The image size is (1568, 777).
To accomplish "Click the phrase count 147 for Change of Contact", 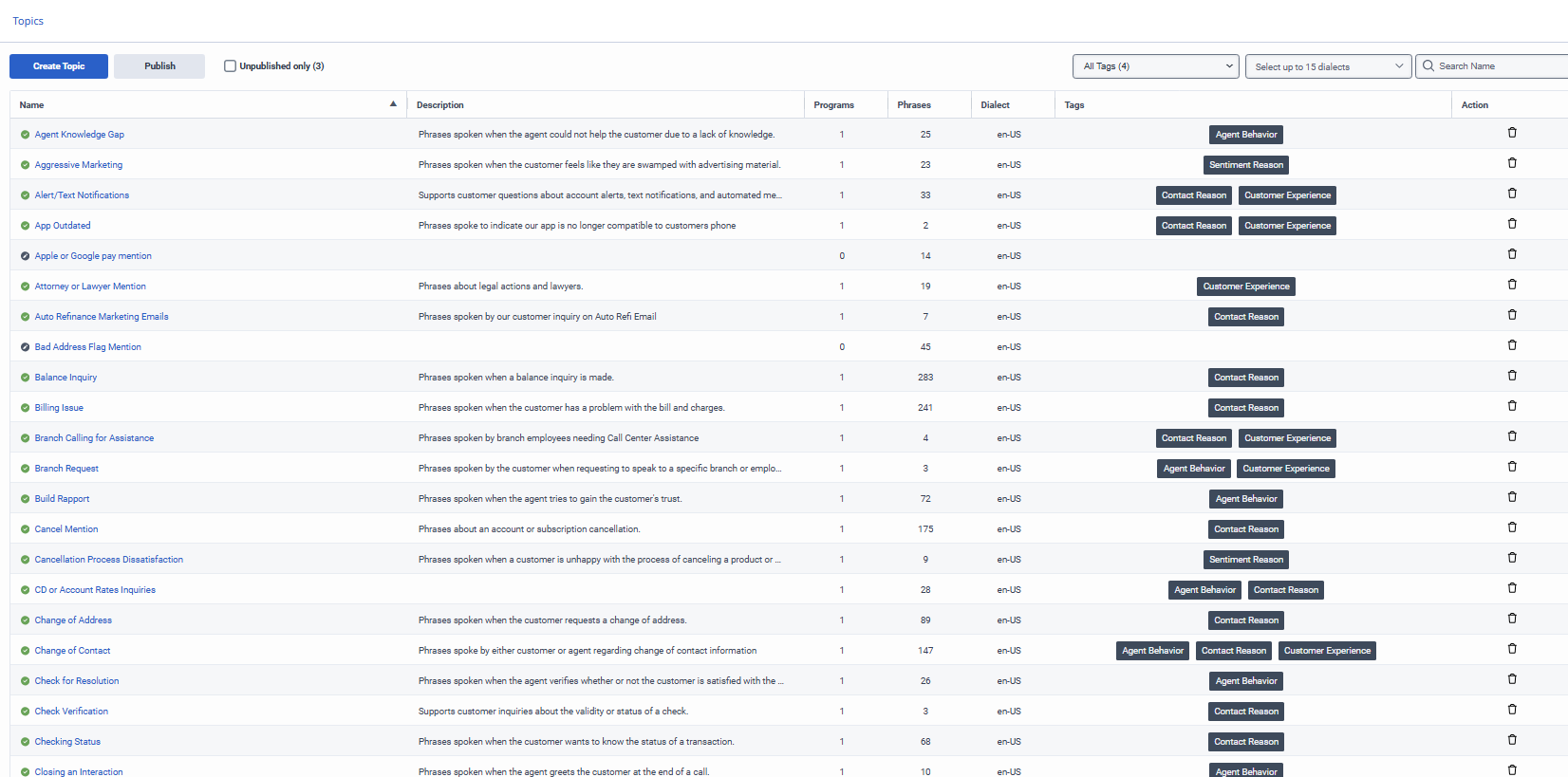I will tap(925, 651).
